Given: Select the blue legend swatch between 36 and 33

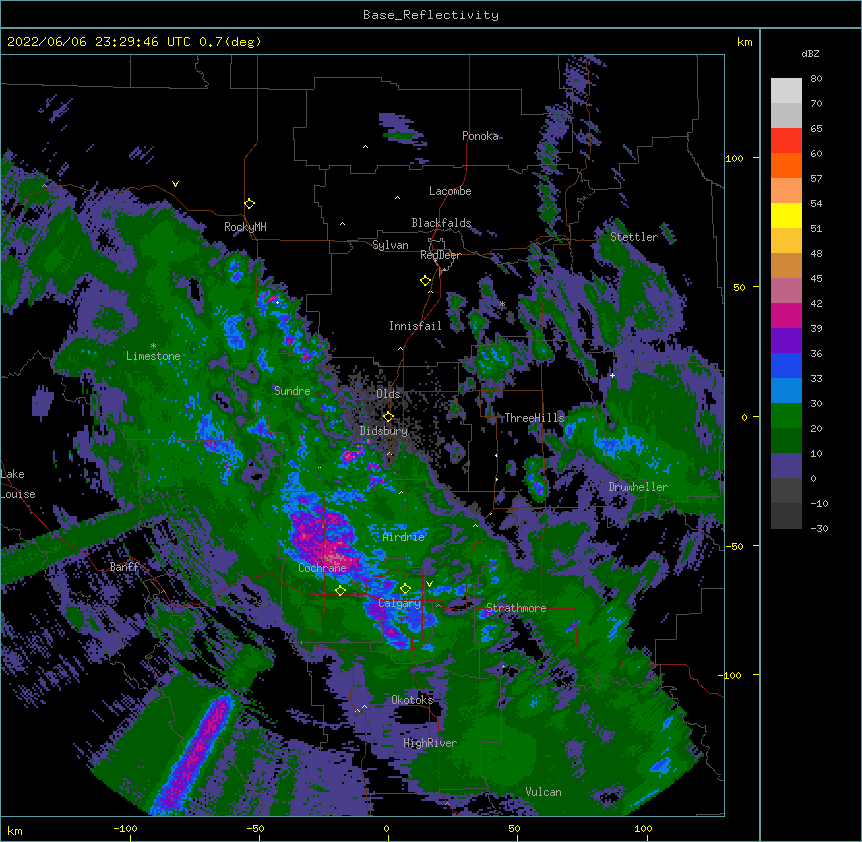Looking at the screenshot, I should tap(786, 365).
